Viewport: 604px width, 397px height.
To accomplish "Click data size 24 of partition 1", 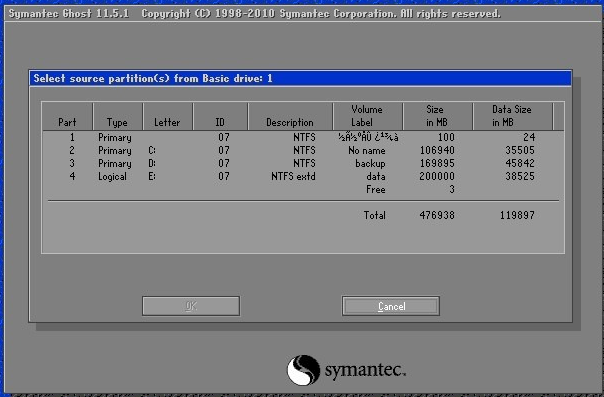I will pyautogui.click(x=529, y=137).
